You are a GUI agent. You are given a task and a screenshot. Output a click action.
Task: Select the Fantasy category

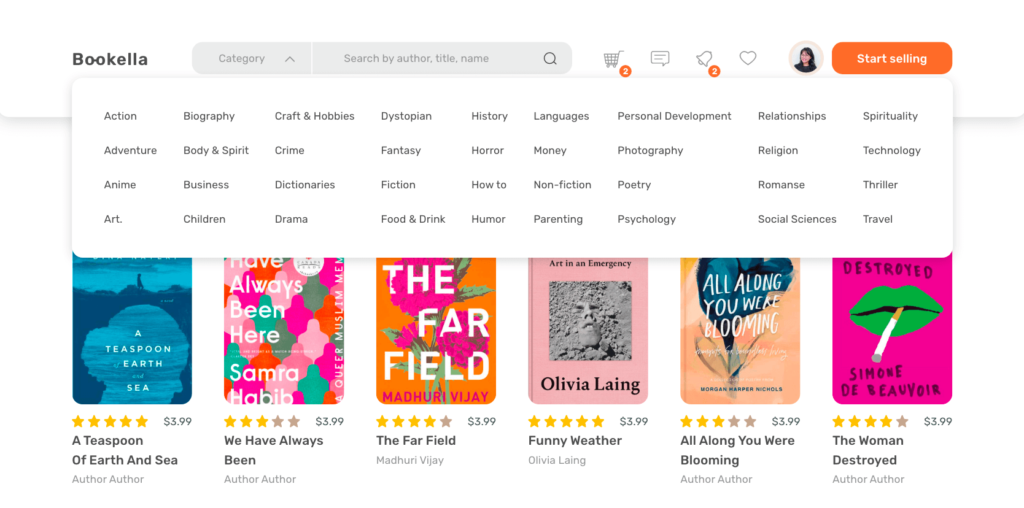pos(400,150)
